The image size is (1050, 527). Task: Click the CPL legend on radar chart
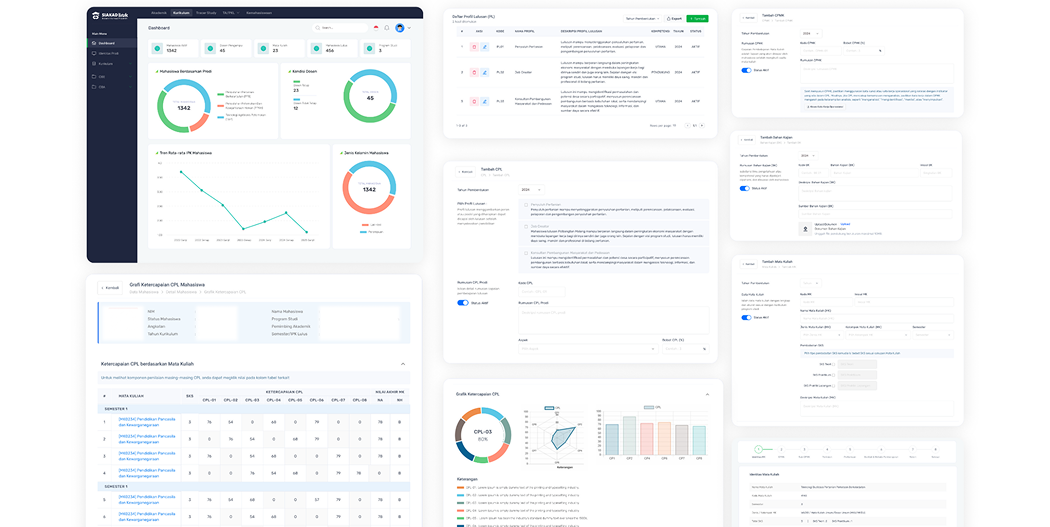click(x=552, y=407)
